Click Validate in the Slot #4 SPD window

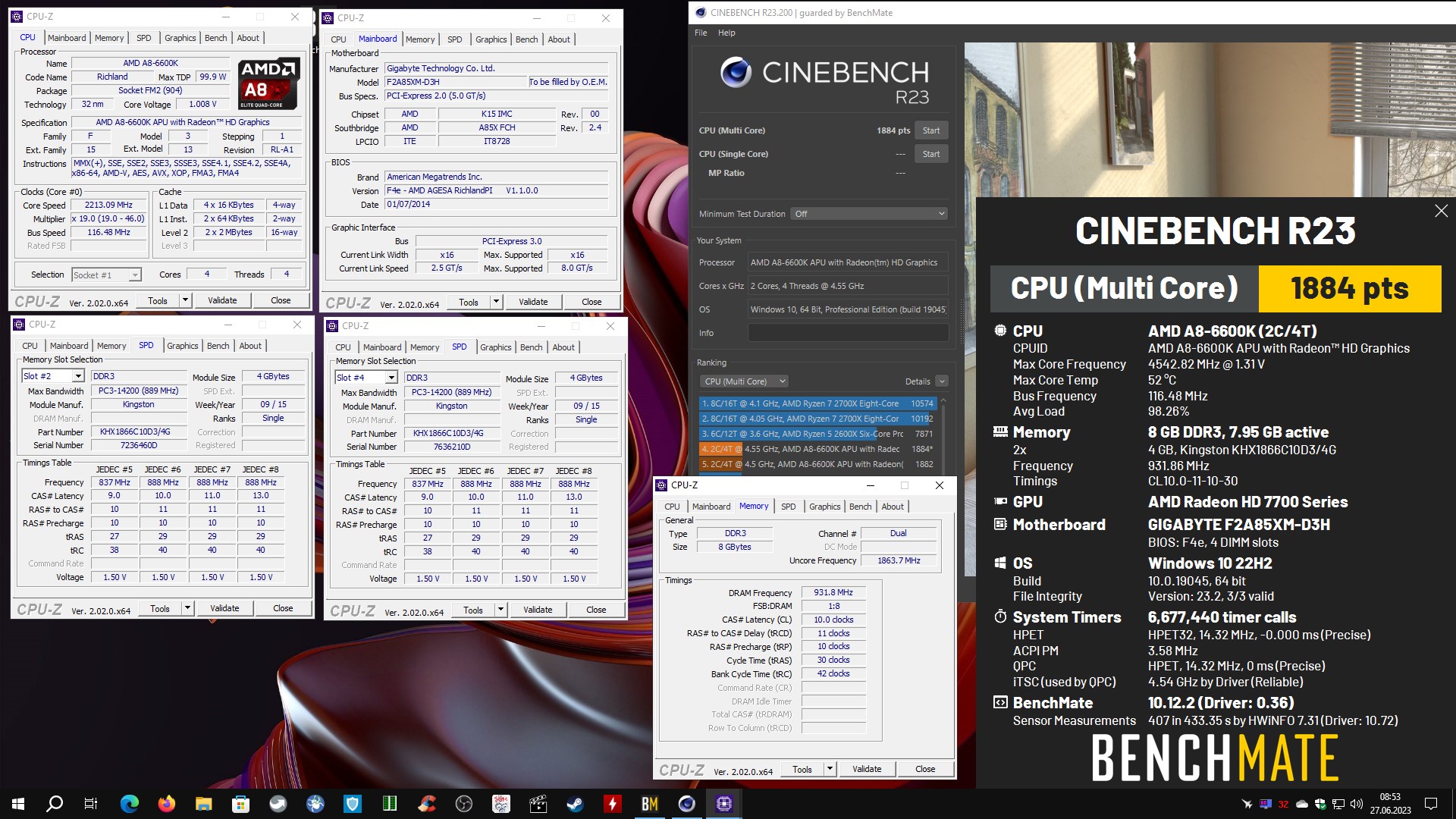[x=538, y=610]
